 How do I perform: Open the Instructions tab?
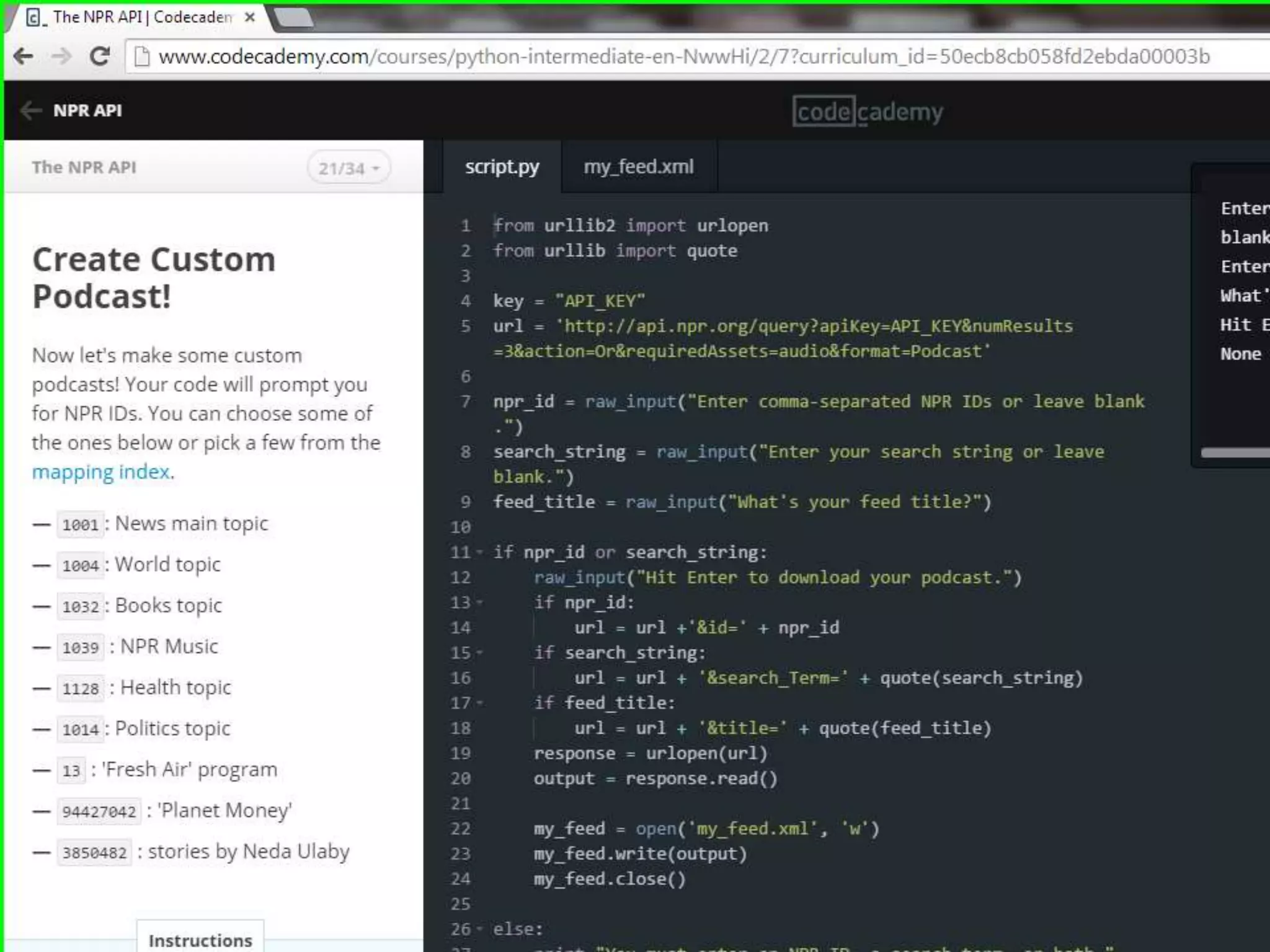[200, 938]
